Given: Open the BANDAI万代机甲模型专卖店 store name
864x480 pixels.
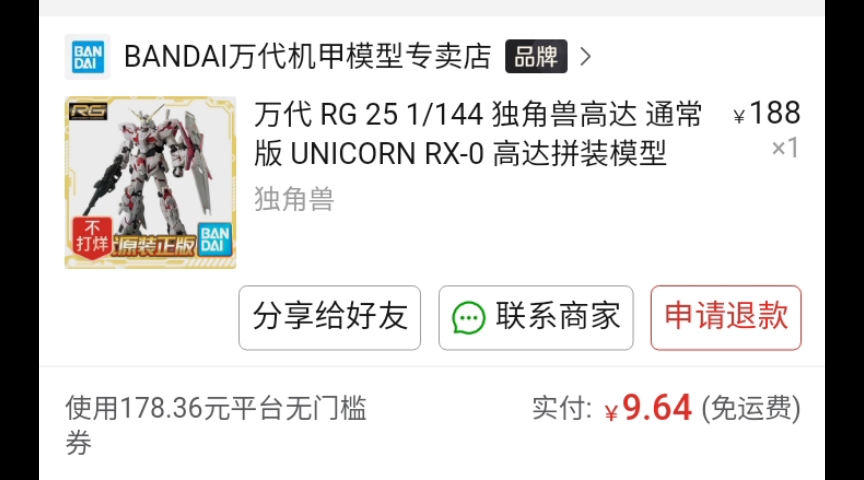Looking at the screenshot, I should point(307,56).
